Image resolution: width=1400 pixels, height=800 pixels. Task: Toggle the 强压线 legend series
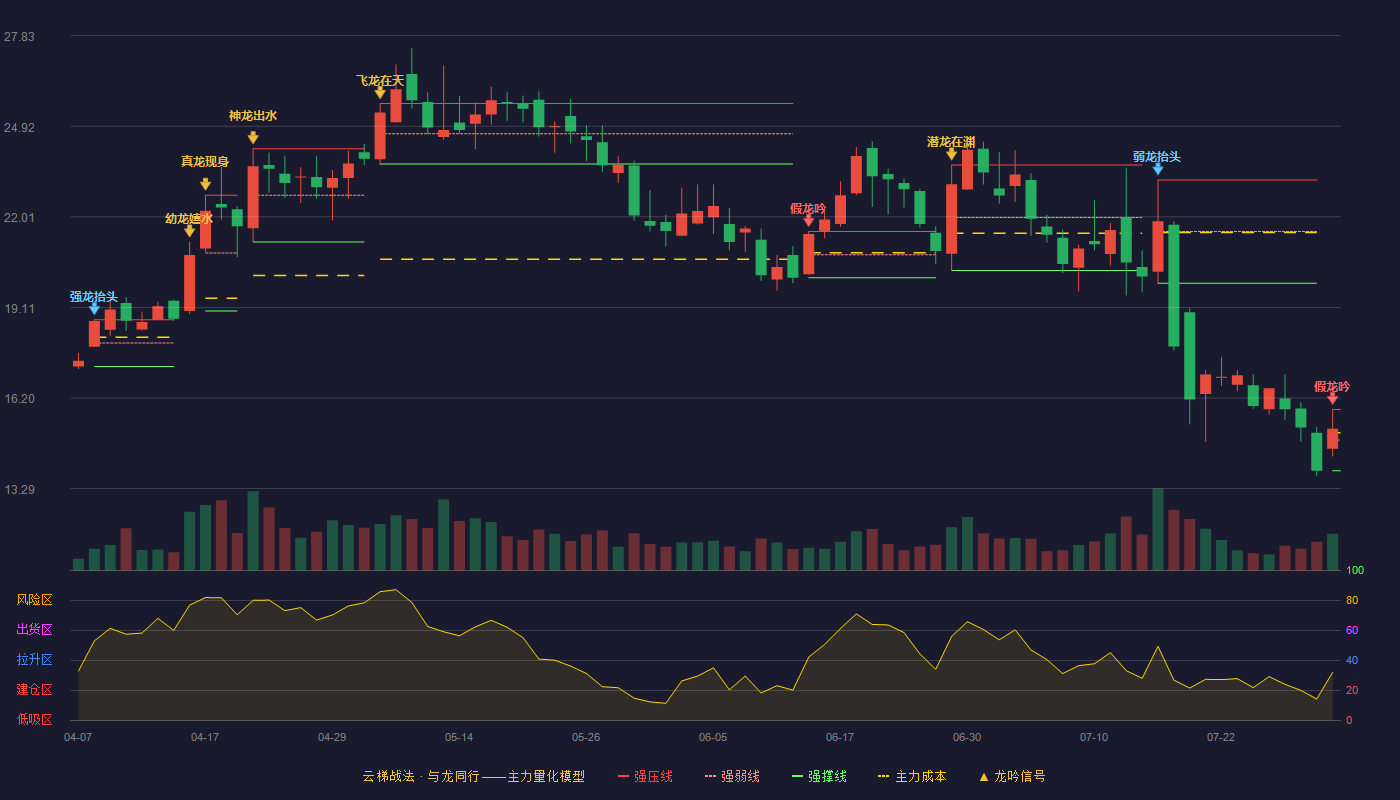tap(645, 776)
